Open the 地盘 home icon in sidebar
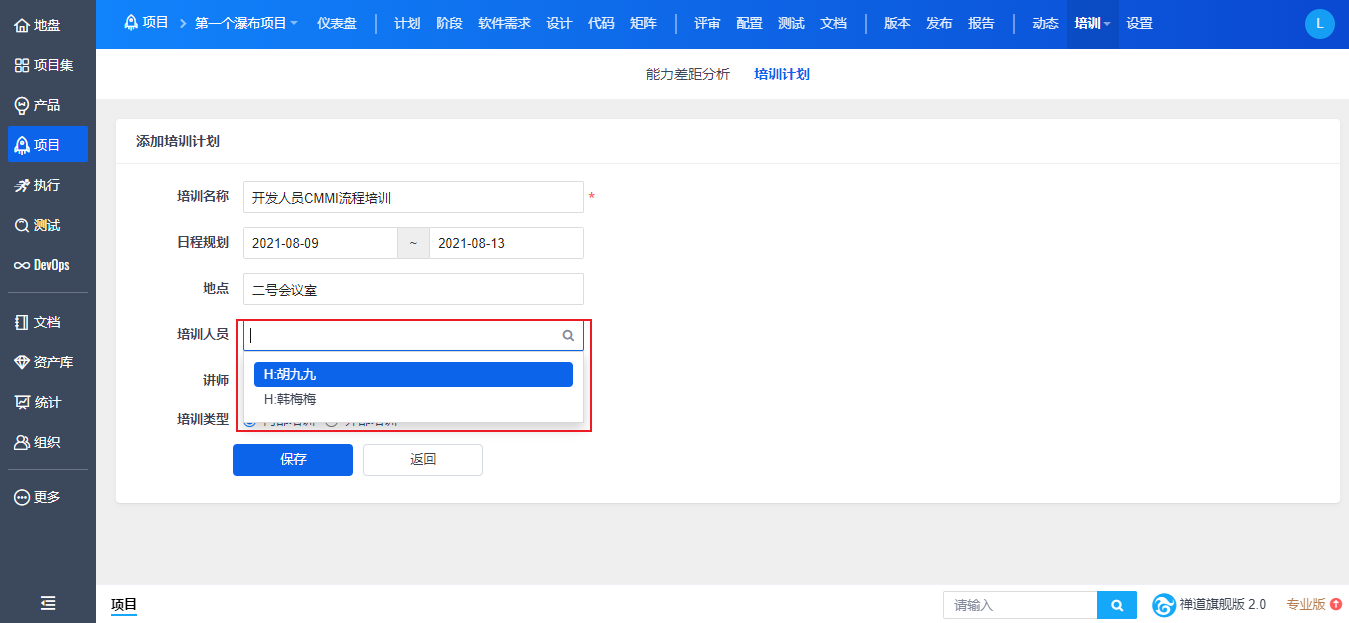This screenshot has height=623, width=1349. coord(21,25)
